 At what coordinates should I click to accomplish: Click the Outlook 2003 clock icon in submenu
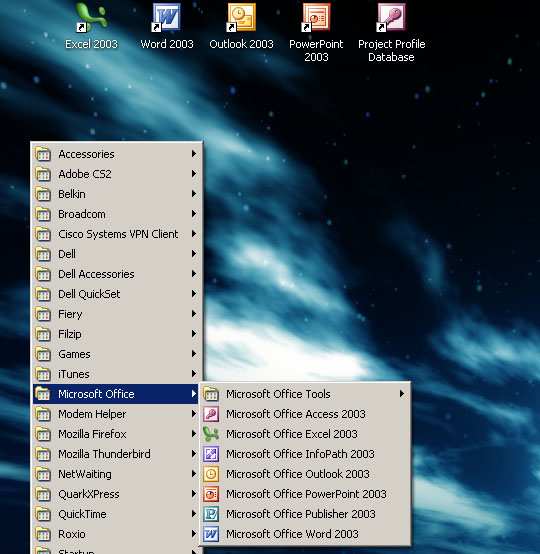click(x=211, y=474)
